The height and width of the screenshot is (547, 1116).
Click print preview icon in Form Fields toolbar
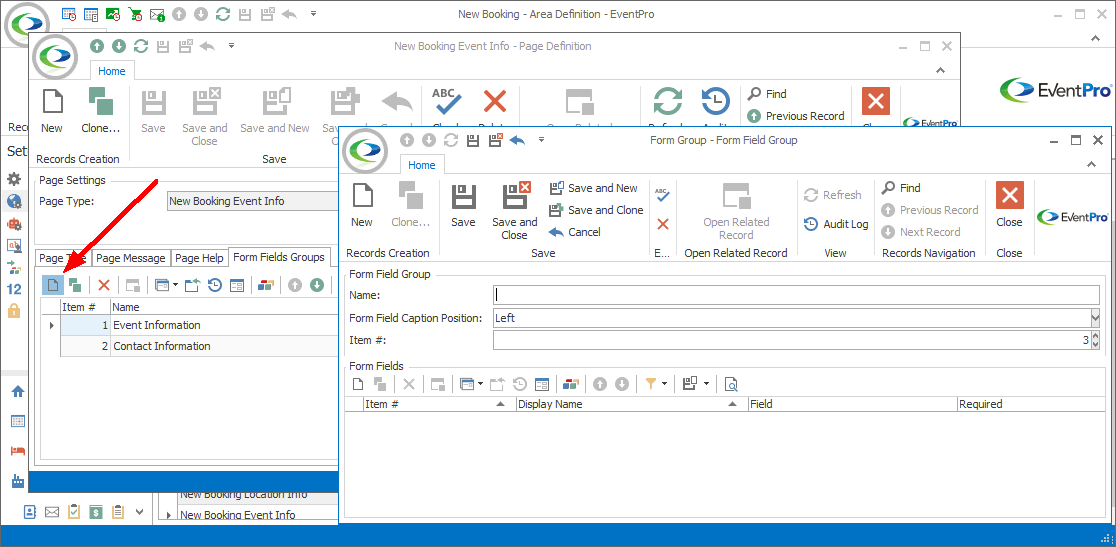coord(731,384)
